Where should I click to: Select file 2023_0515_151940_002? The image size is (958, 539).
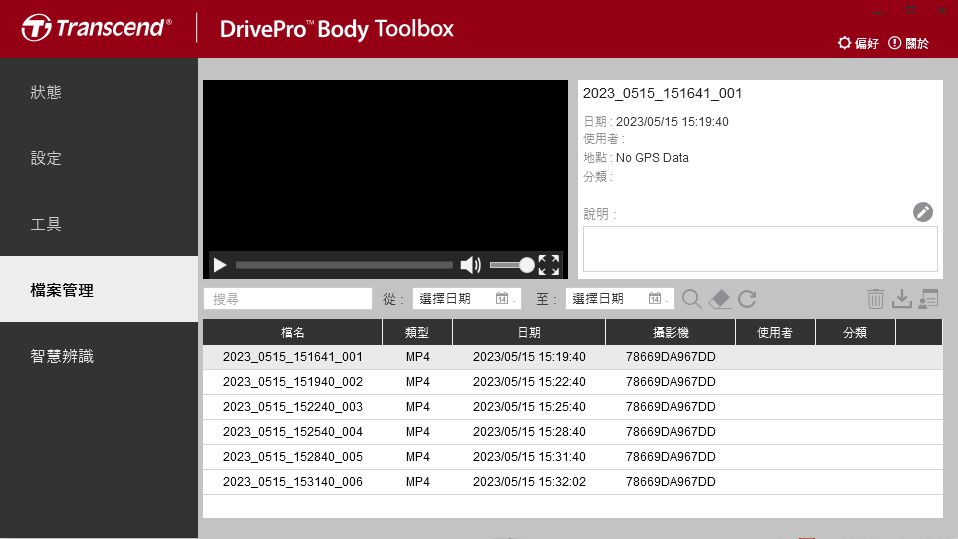[572, 382]
